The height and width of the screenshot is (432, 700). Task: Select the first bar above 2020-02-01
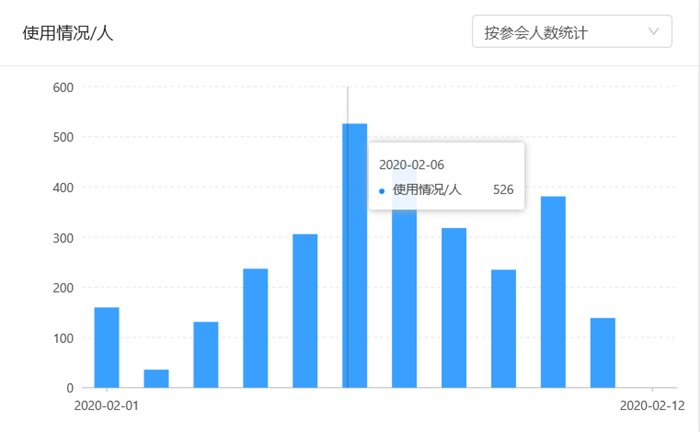(x=107, y=347)
